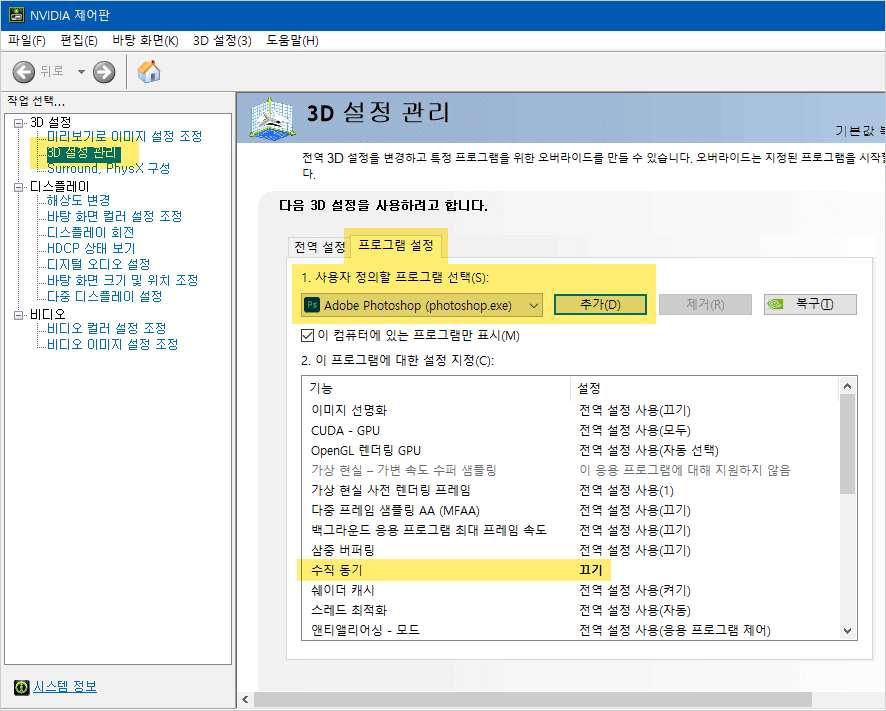The height and width of the screenshot is (711, 886).
Task: Select 백그라운드 응용 프로그램 최대 프레임 속도 row
Action: click(x=571, y=530)
